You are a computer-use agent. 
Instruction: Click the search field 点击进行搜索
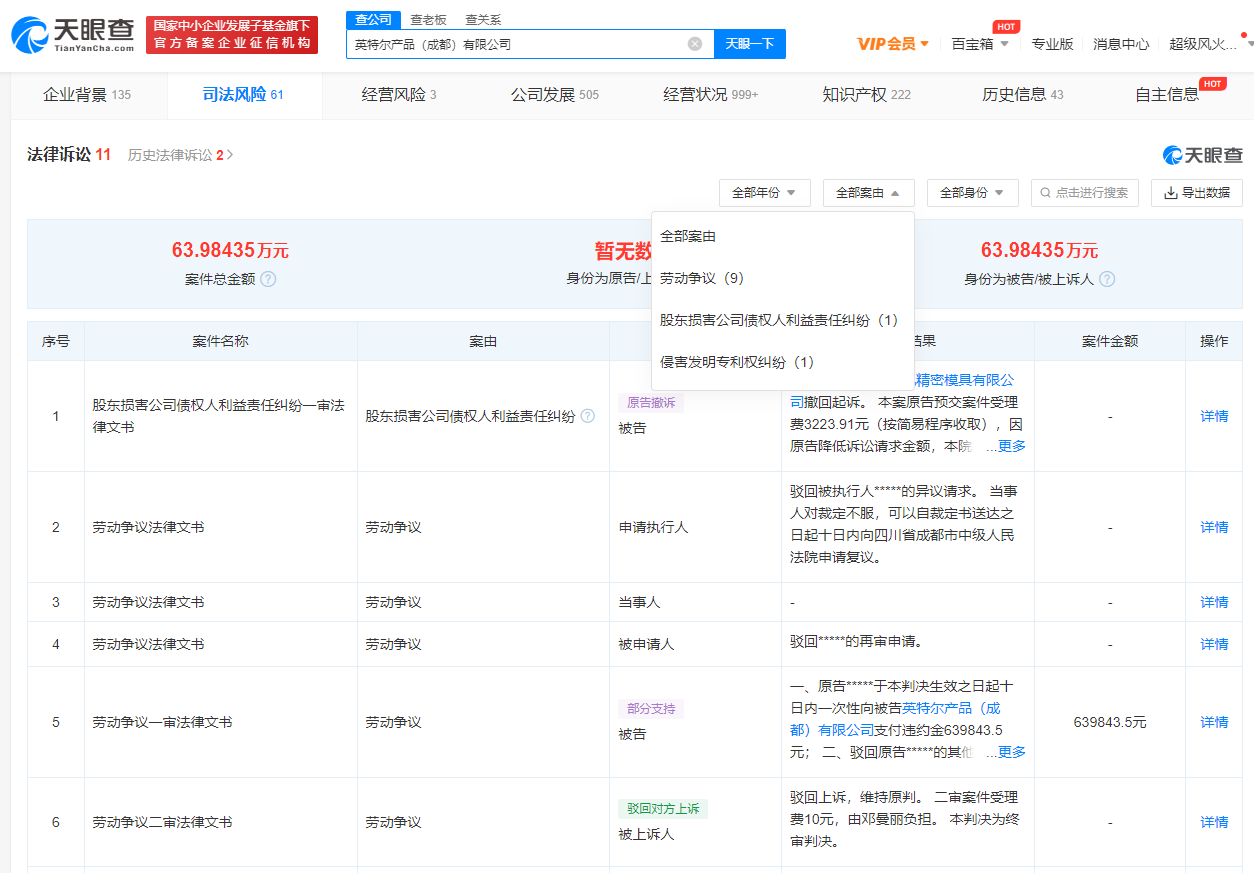1086,193
